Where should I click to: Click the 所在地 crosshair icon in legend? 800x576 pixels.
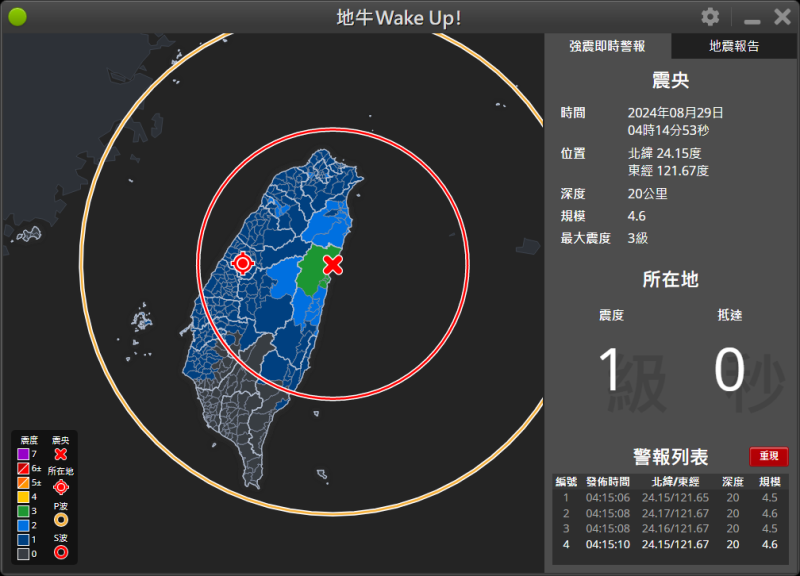click(60, 487)
